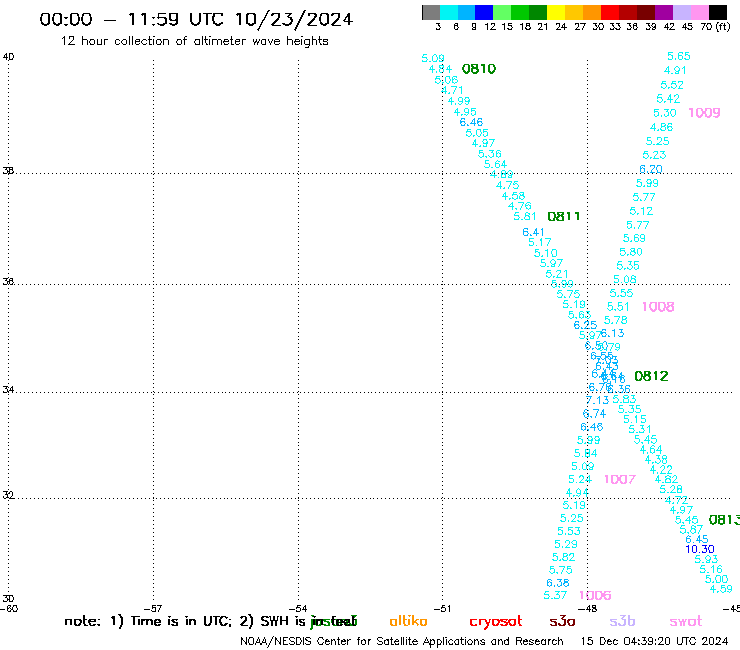
Task: Click the cyan 3-6 ft legend swatch
Action: click(x=449, y=12)
